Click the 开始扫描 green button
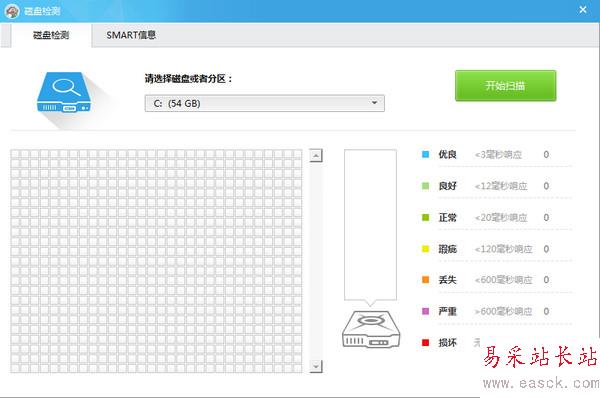The width and height of the screenshot is (600, 398). pyautogui.click(x=505, y=85)
